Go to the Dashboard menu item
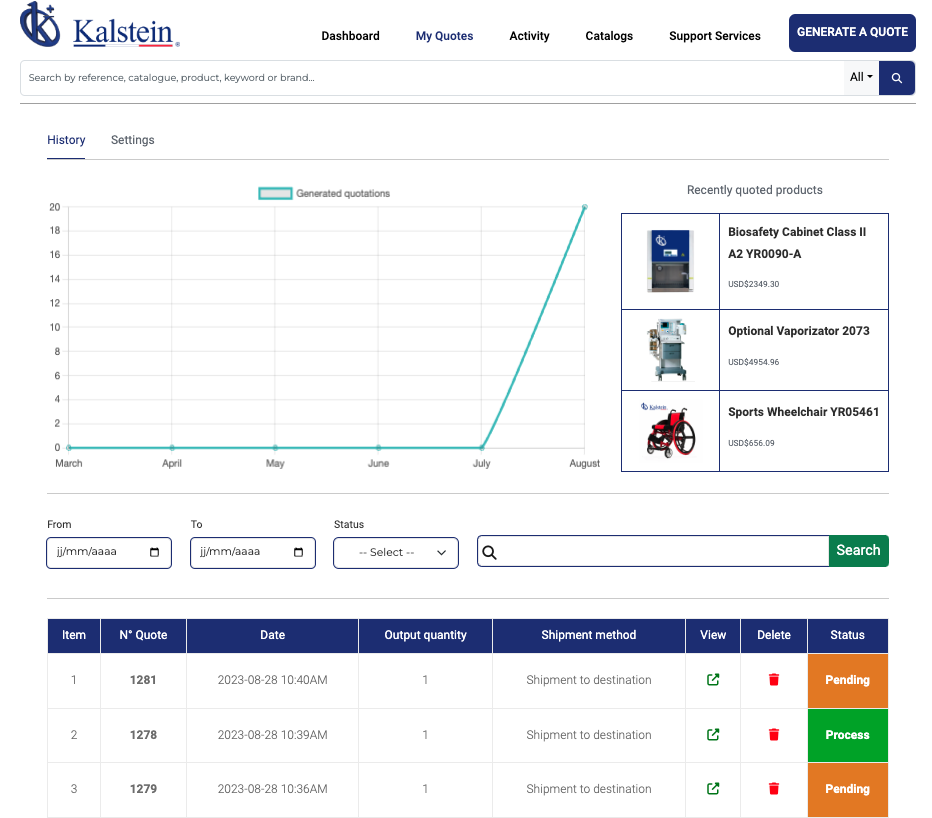 [350, 36]
